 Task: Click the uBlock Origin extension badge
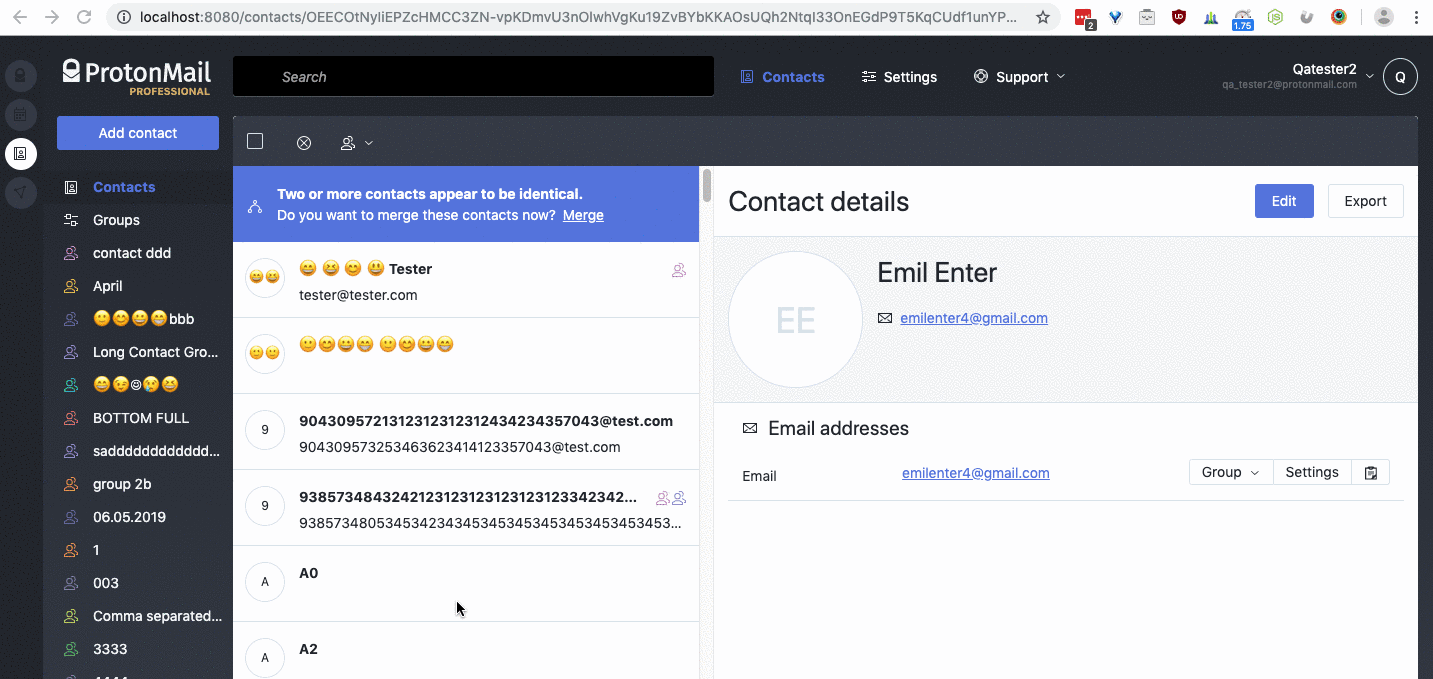click(x=1178, y=17)
